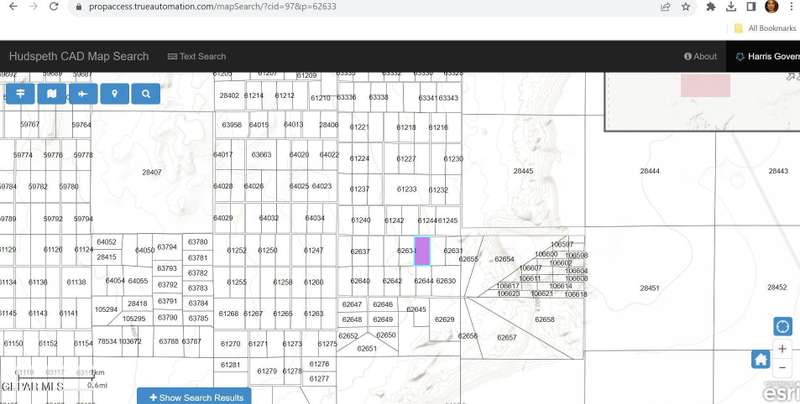Click the Hudspeth CAD Map Search title

tap(79, 56)
